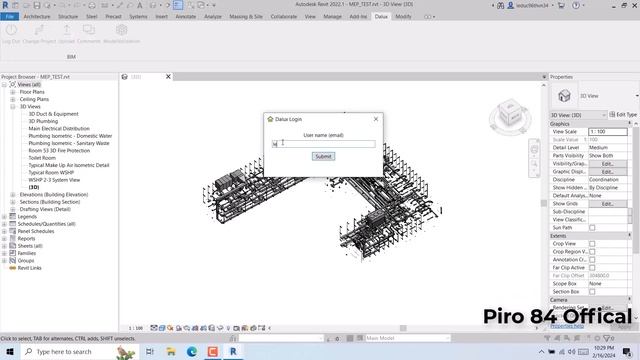Click Submit in Dalux Login dialog
This screenshot has height=360, width=640.
[x=324, y=156]
